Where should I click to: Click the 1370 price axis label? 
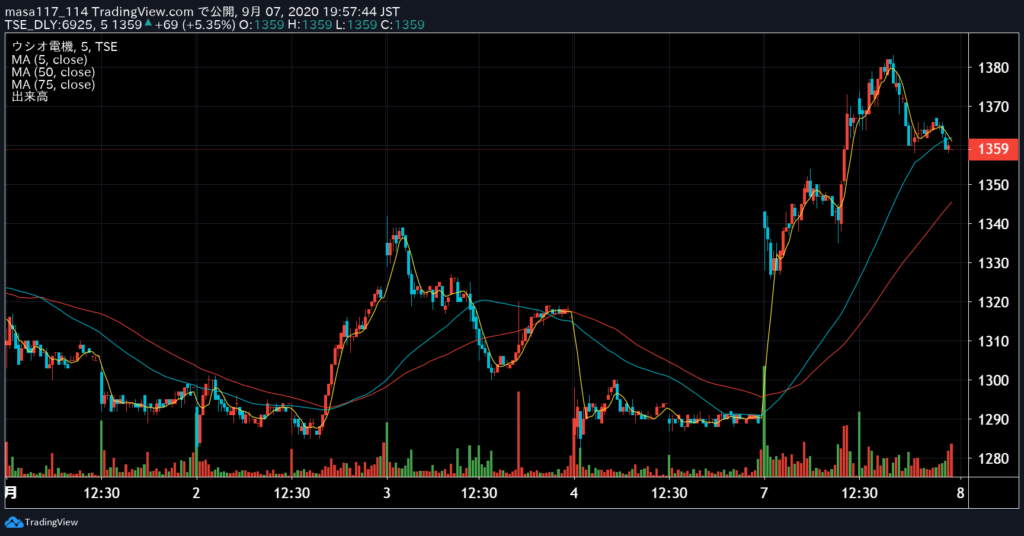pos(993,106)
